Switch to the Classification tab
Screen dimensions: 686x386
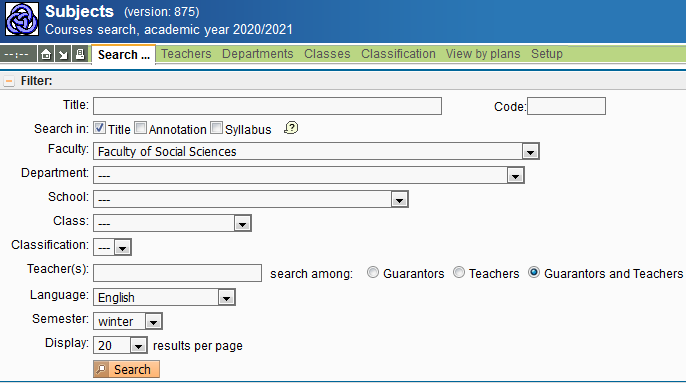click(398, 54)
